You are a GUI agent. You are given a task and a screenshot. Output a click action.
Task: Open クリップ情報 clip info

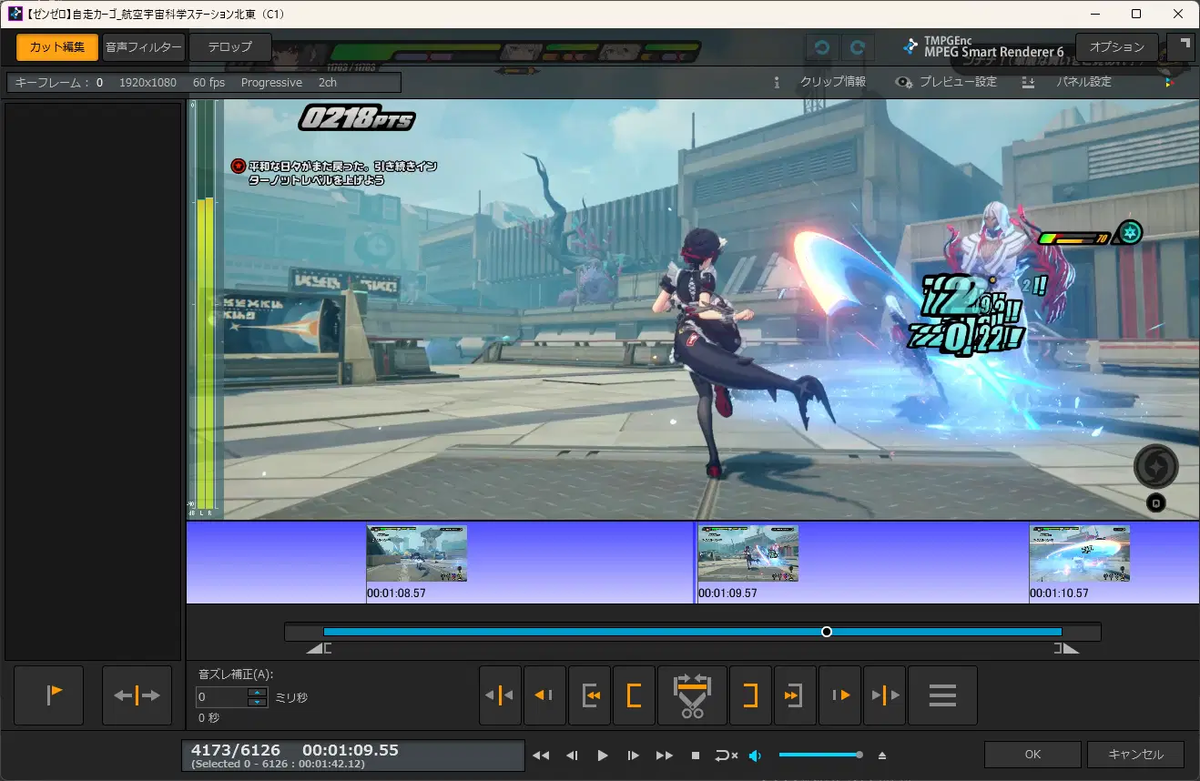tap(820, 82)
